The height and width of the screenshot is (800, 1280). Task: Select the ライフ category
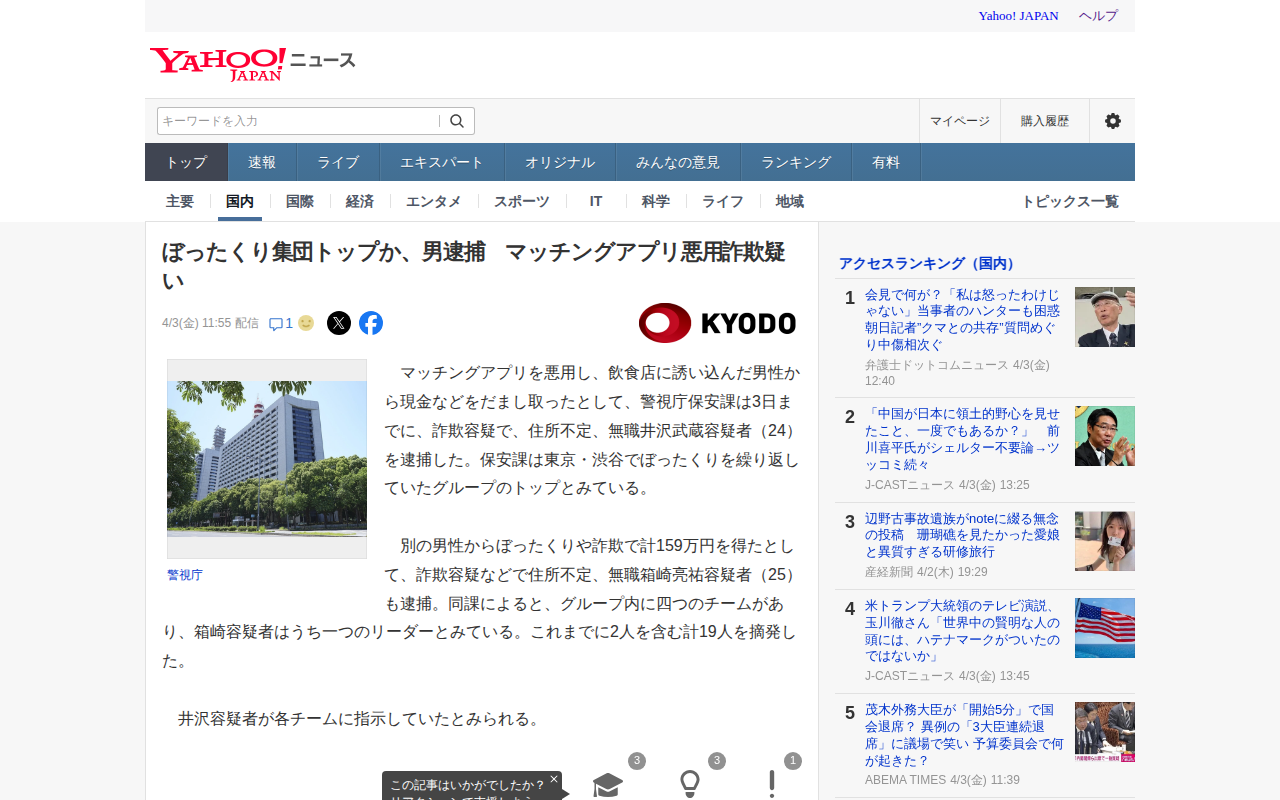[723, 201]
